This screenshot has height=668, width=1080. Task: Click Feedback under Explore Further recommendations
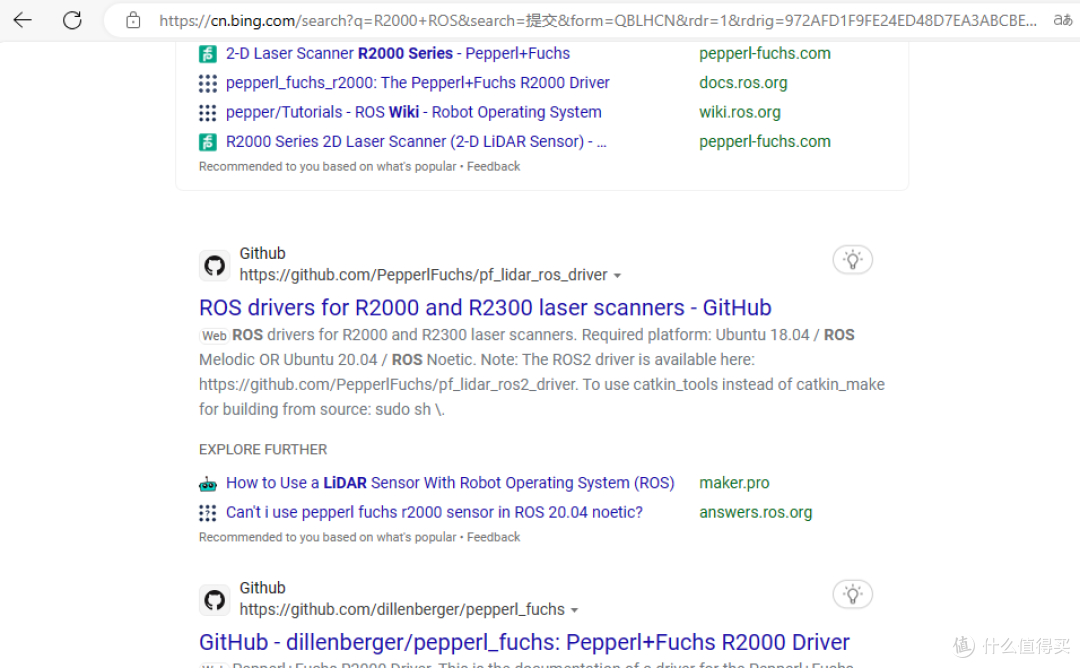tap(493, 537)
